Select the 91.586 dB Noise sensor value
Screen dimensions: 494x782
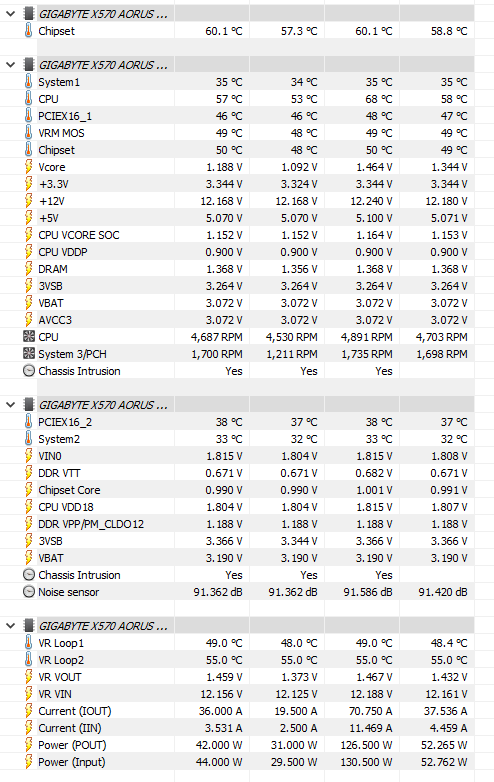pos(368,592)
